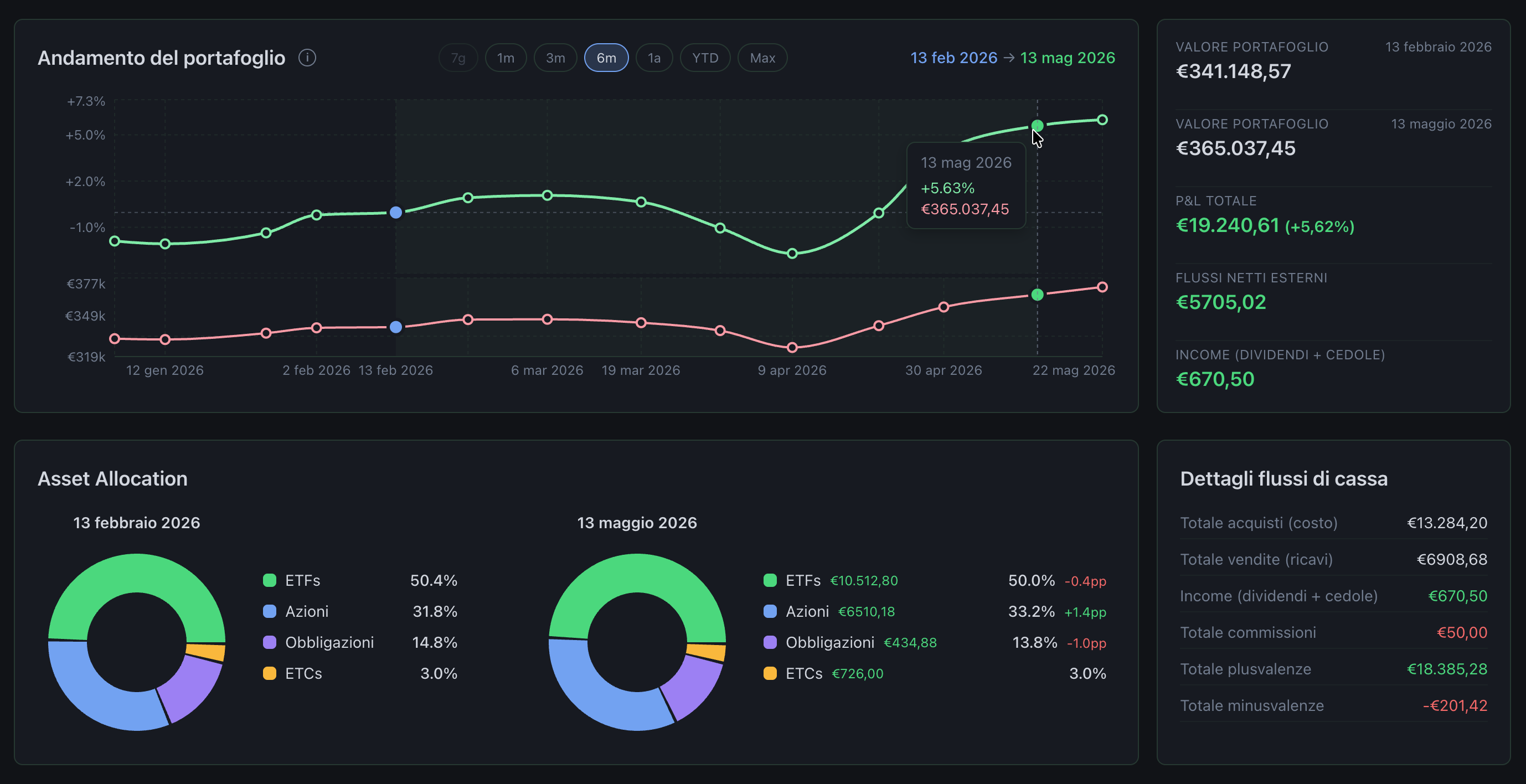
Task: Select the 6m time range
Action: click(606, 58)
